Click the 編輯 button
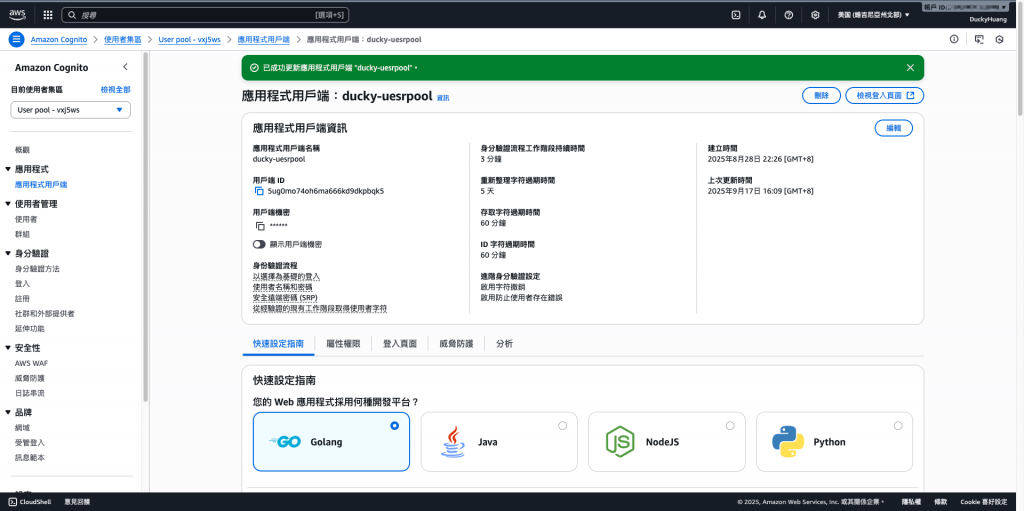1024x511 pixels. click(893, 128)
